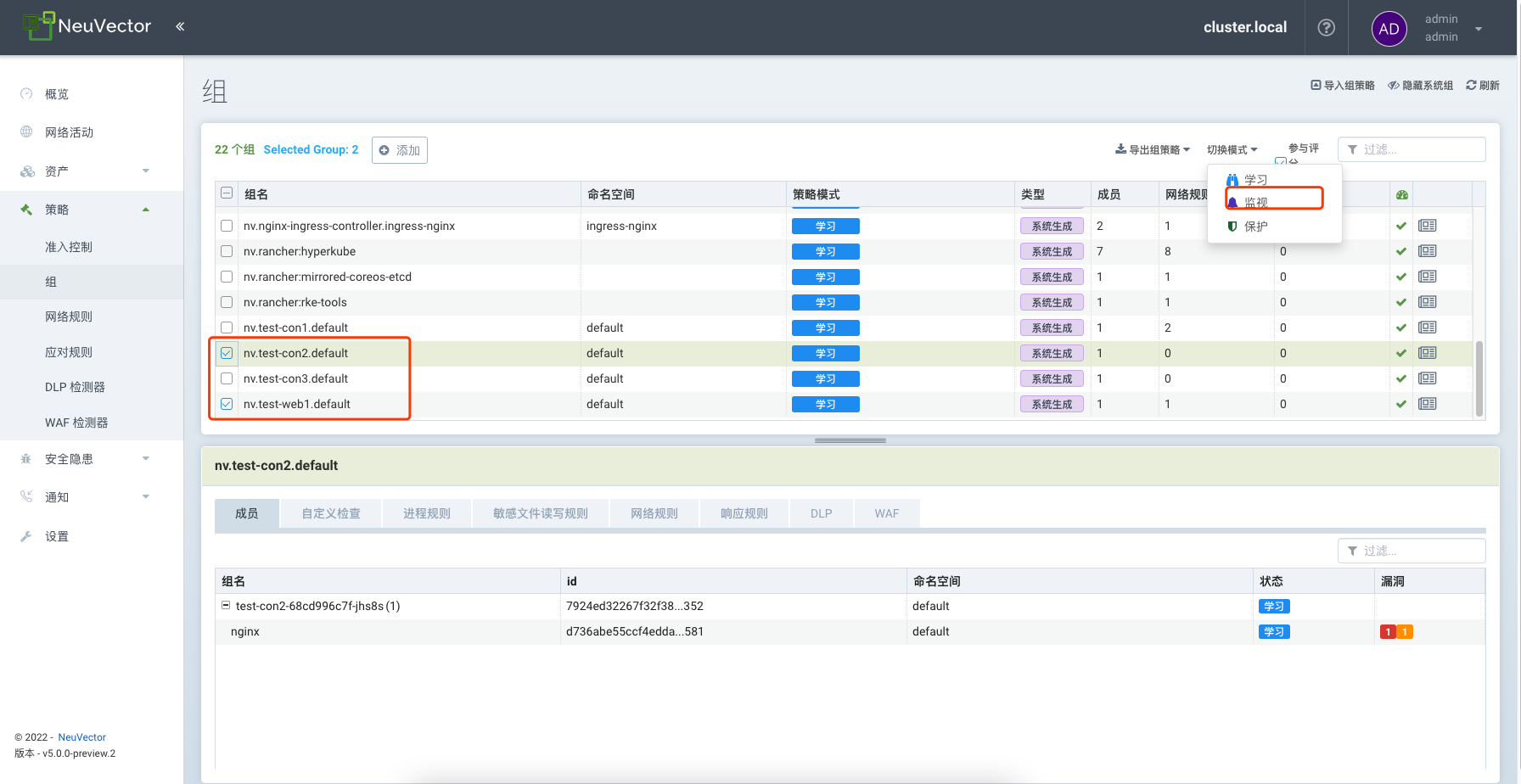Open rules view icon for nv.rancher:hyperkube row
1521x784 pixels.
(x=1427, y=251)
